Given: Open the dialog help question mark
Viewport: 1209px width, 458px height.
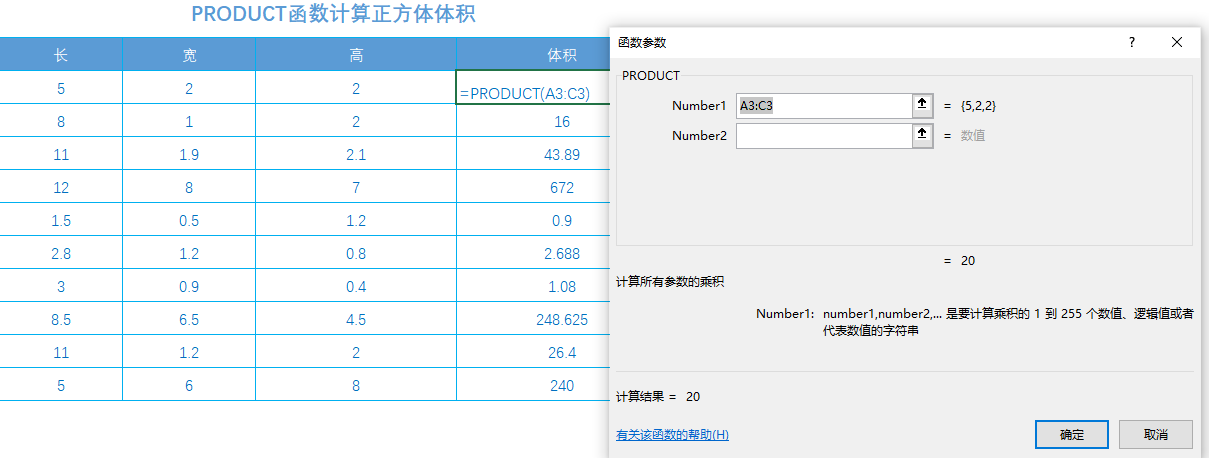Looking at the screenshot, I should pyautogui.click(x=1132, y=42).
